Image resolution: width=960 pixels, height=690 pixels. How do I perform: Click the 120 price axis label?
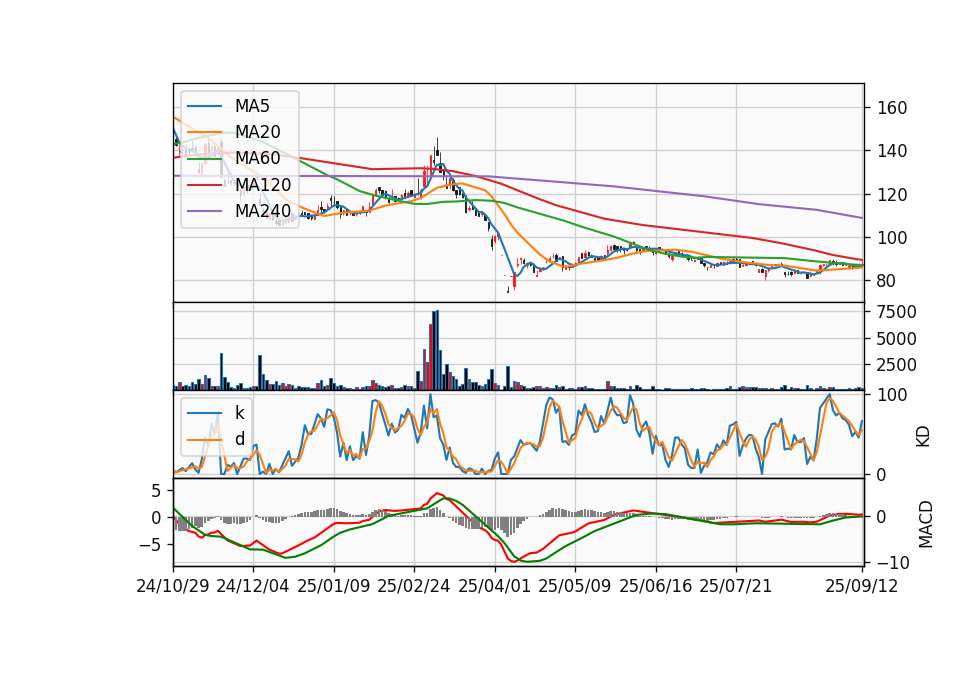click(x=892, y=195)
